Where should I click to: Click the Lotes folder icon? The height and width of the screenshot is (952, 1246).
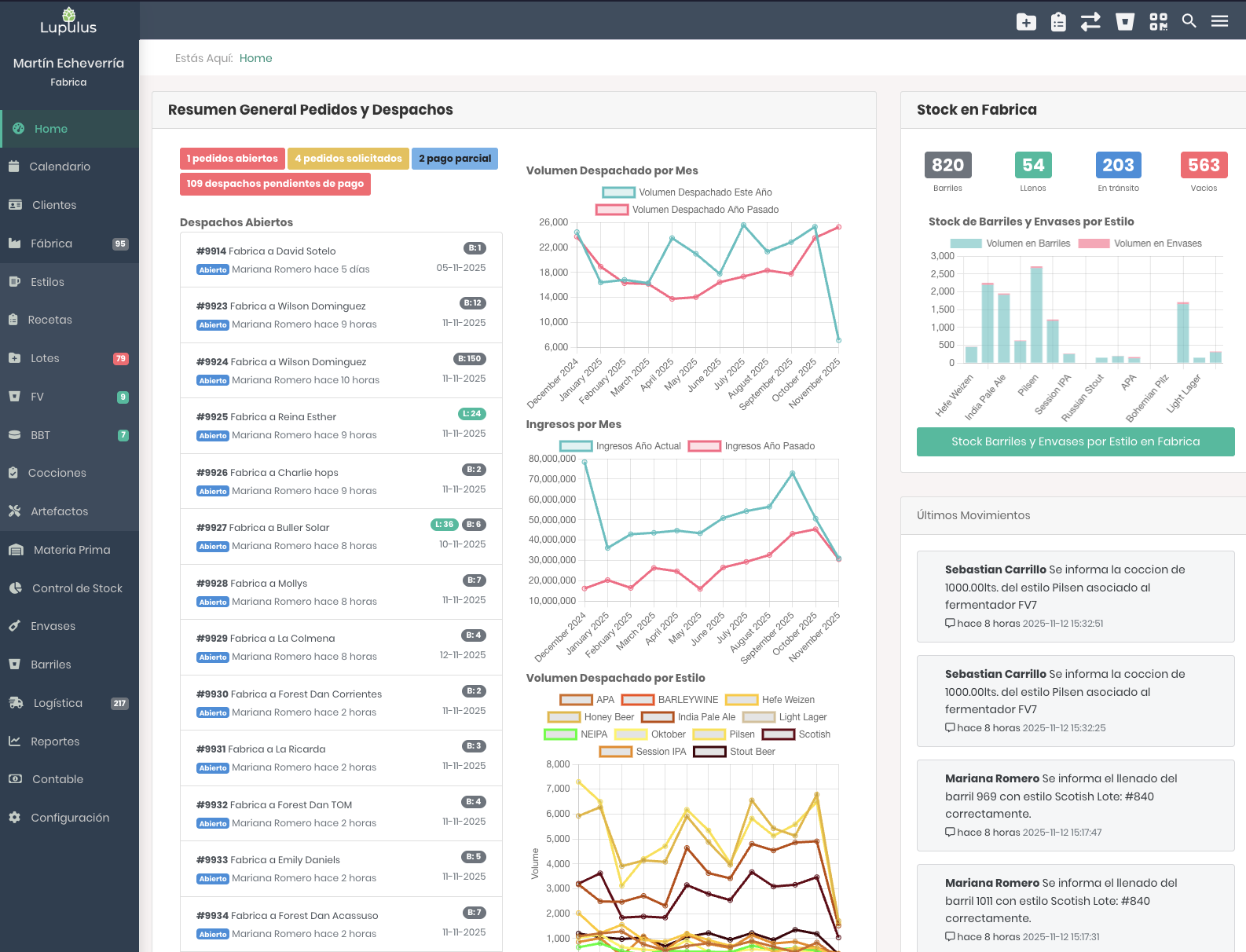click(14, 358)
